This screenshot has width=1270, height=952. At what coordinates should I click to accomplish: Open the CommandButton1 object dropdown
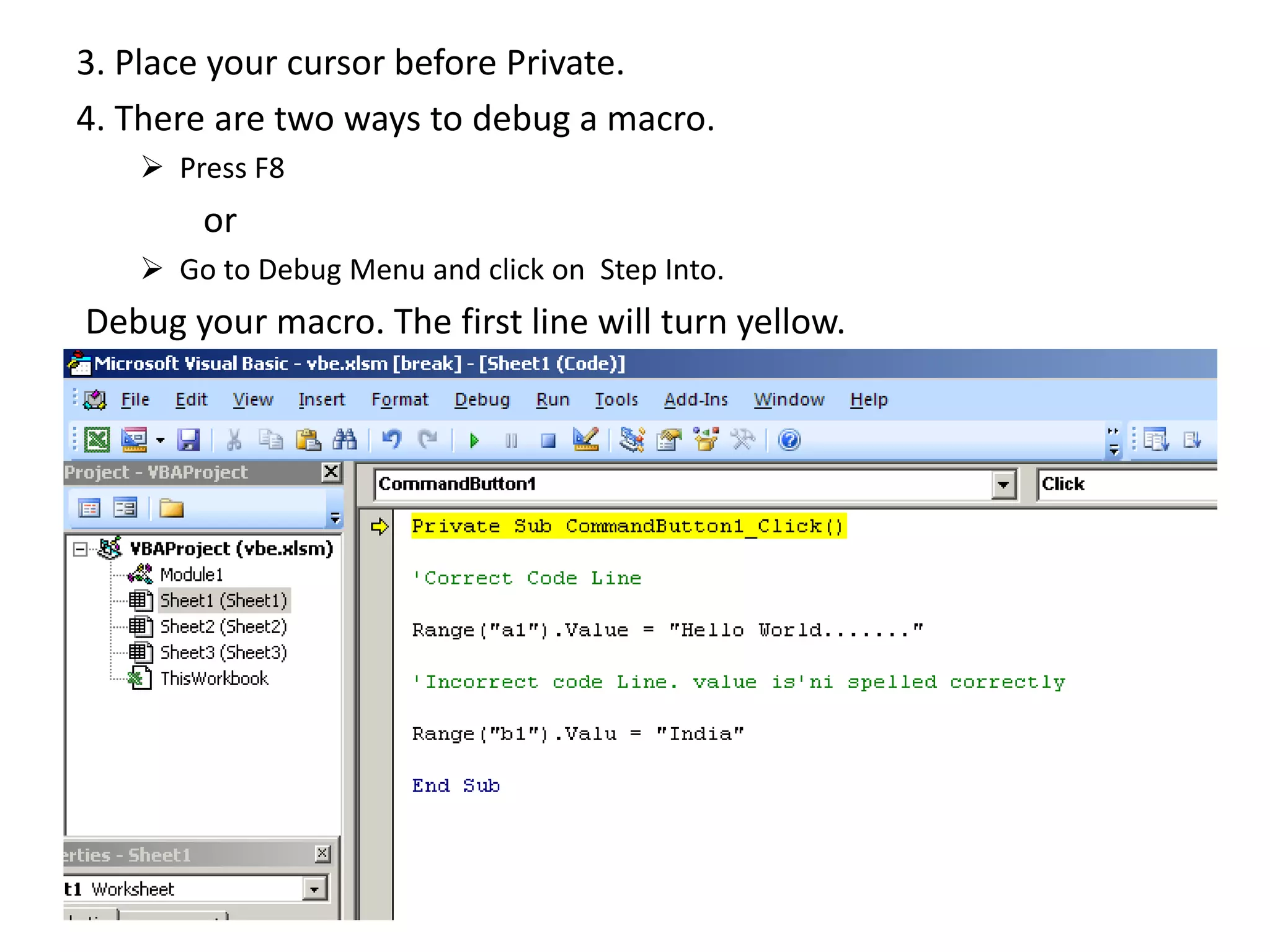(x=1003, y=485)
